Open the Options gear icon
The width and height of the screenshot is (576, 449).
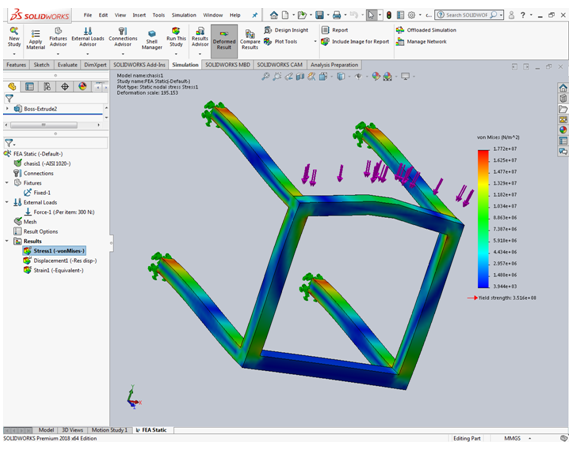(x=411, y=15)
